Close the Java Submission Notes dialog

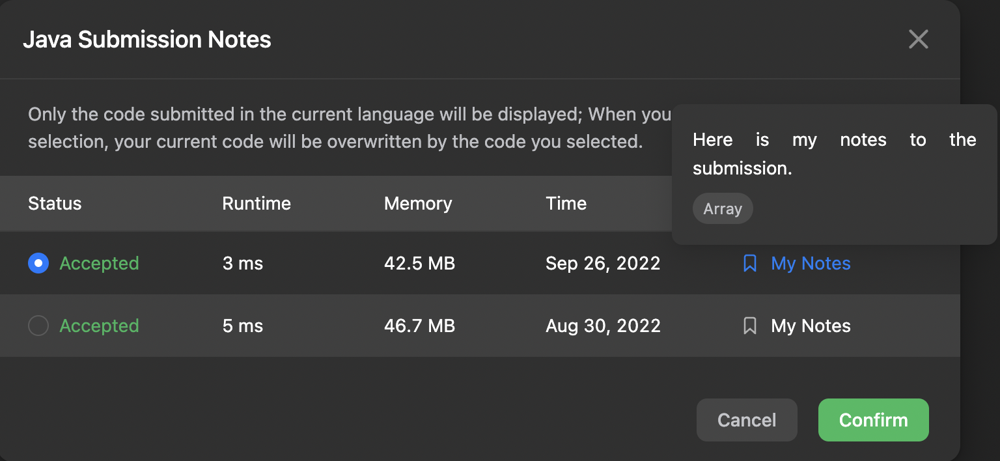918,39
